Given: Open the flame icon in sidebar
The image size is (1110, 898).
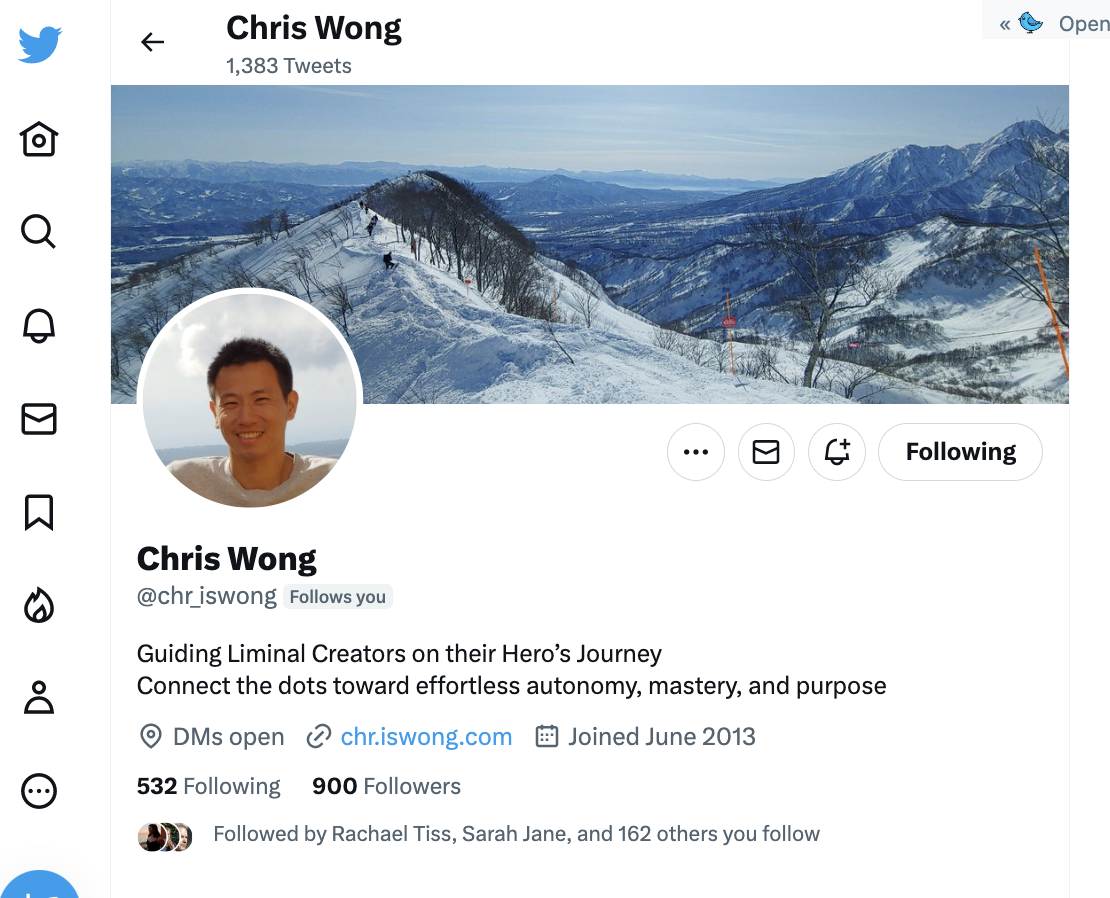Looking at the screenshot, I should point(39,606).
